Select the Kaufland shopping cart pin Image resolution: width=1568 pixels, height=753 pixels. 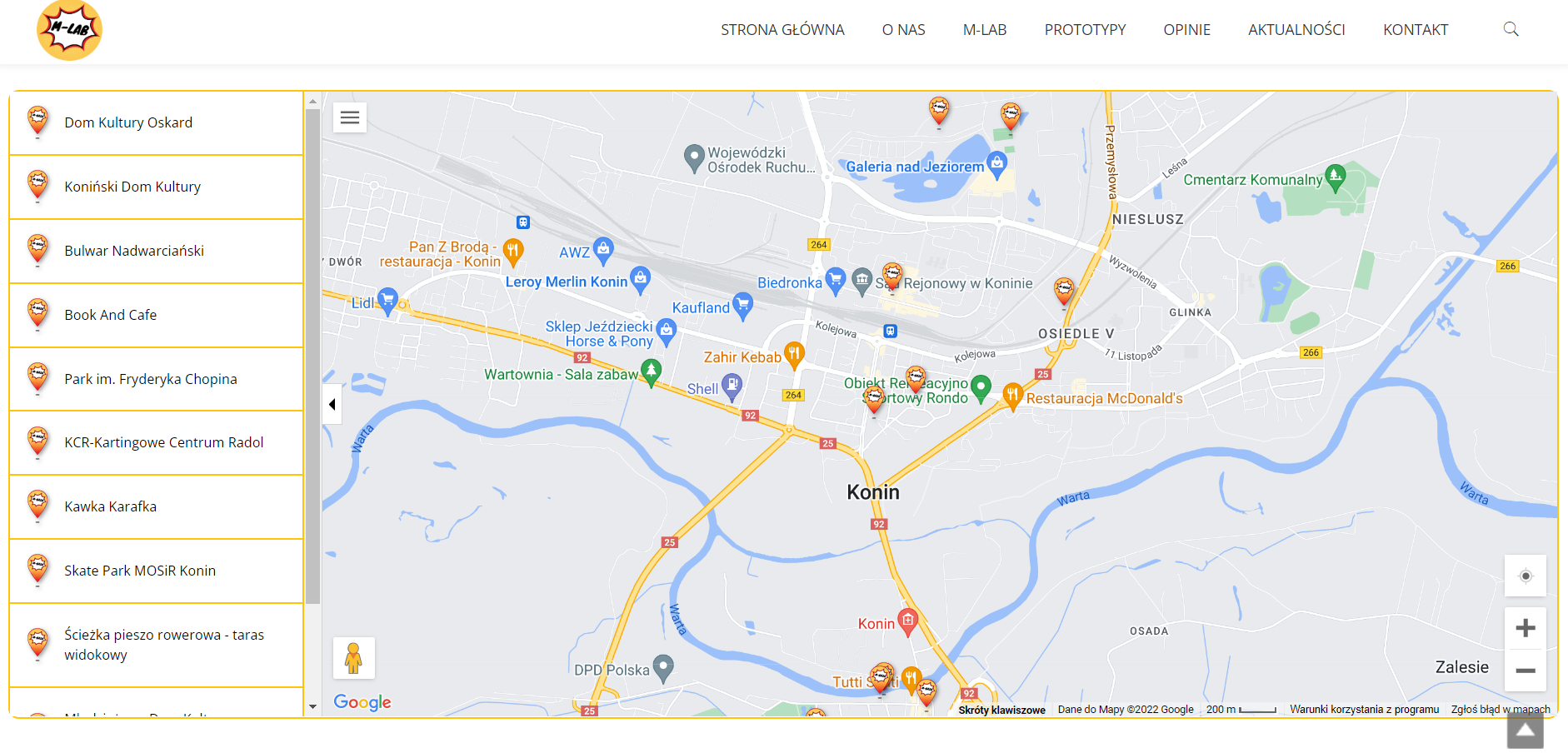coord(742,305)
